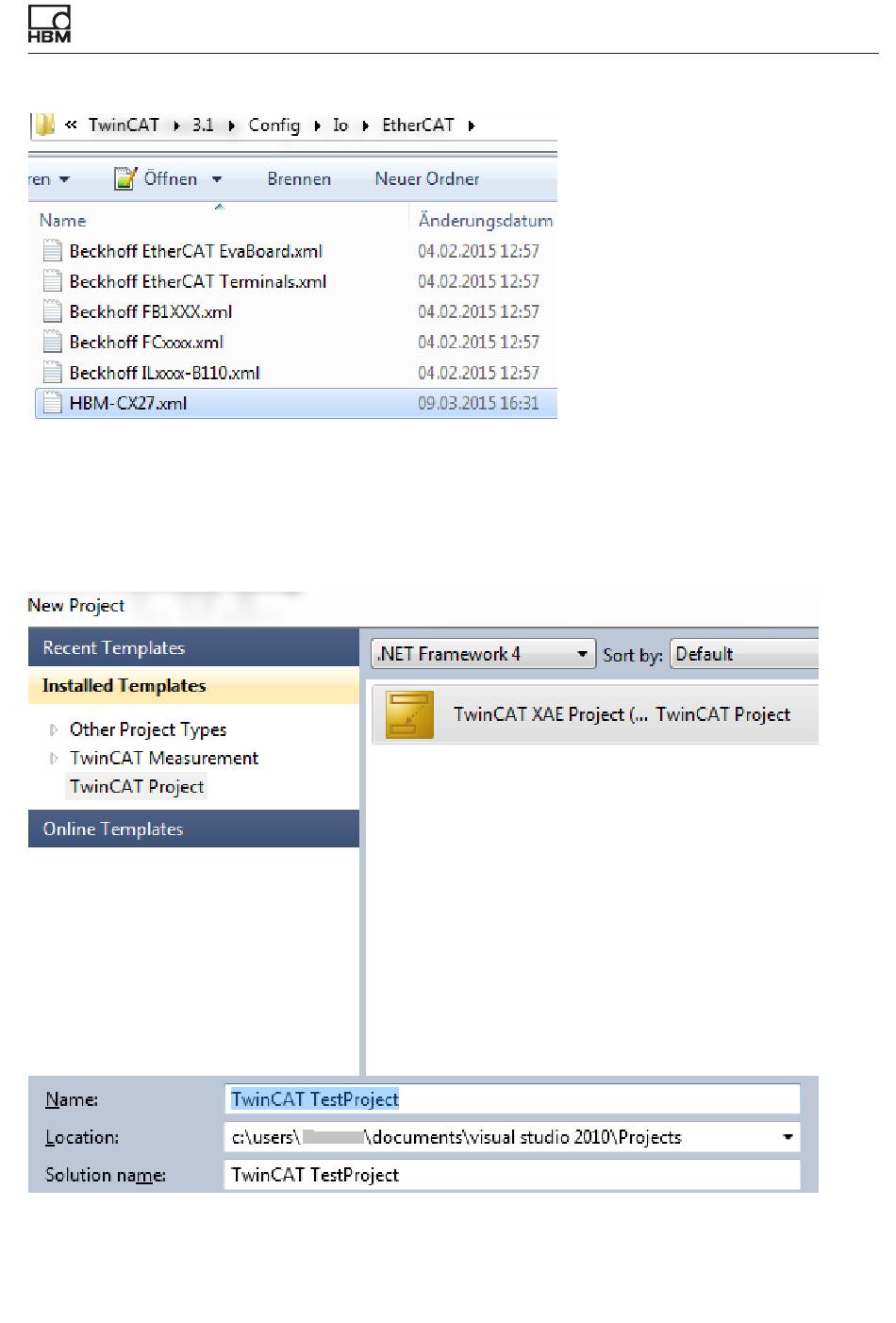Click 3.1 in the breadcrumb path
The image size is (896, 1323).
point(203,126)
